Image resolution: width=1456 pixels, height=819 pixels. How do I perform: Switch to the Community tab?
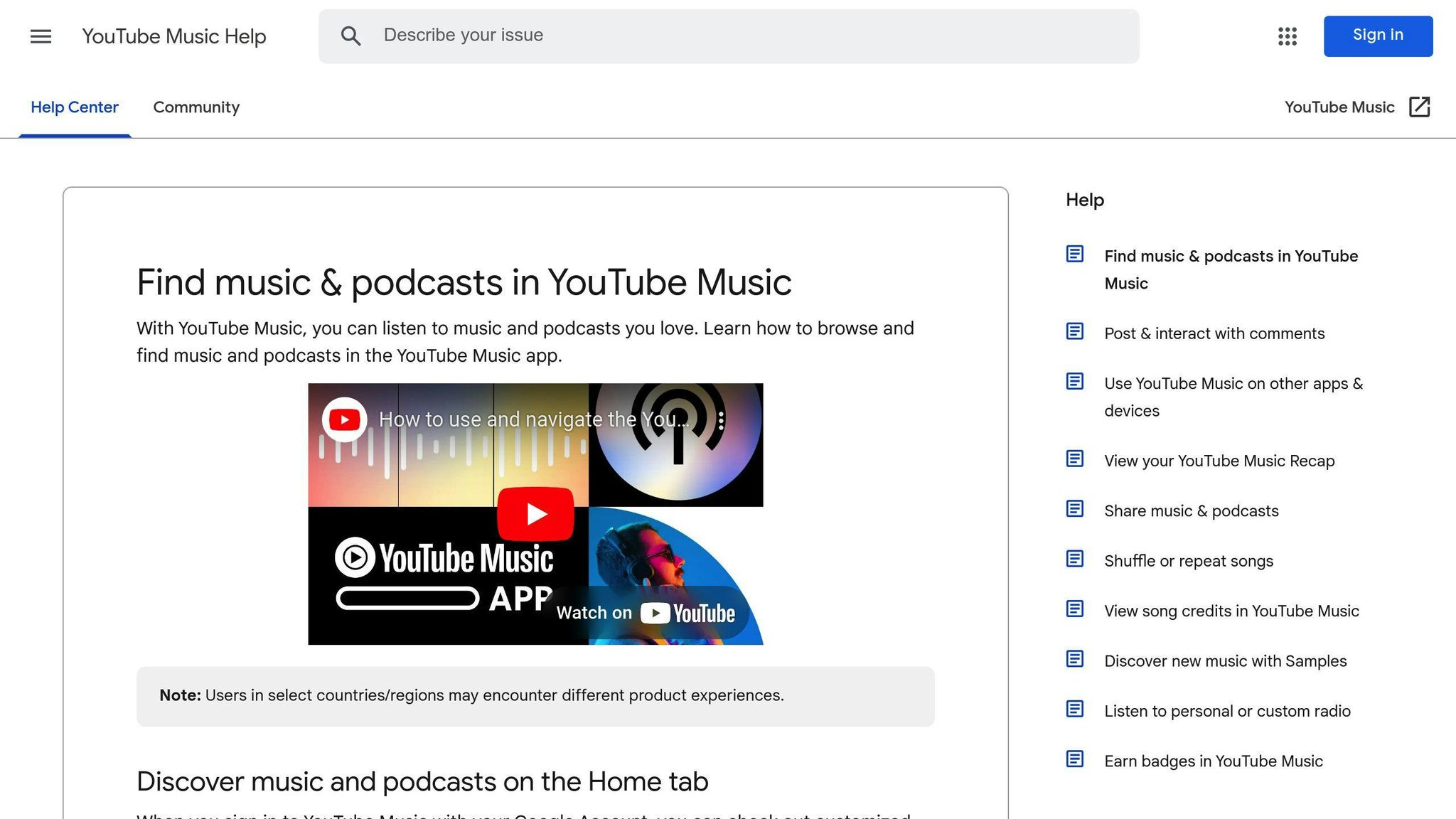pyautogui.click(x=196, y=107)
